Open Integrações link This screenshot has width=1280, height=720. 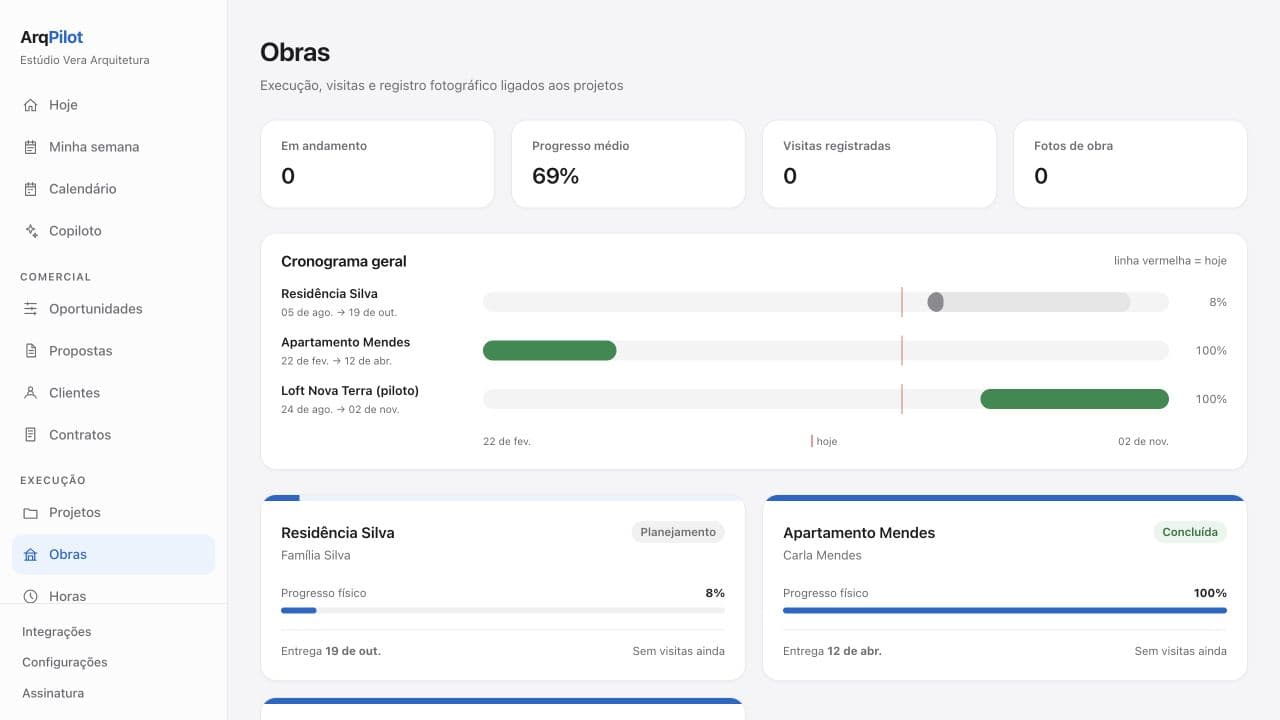pos(56,632)
